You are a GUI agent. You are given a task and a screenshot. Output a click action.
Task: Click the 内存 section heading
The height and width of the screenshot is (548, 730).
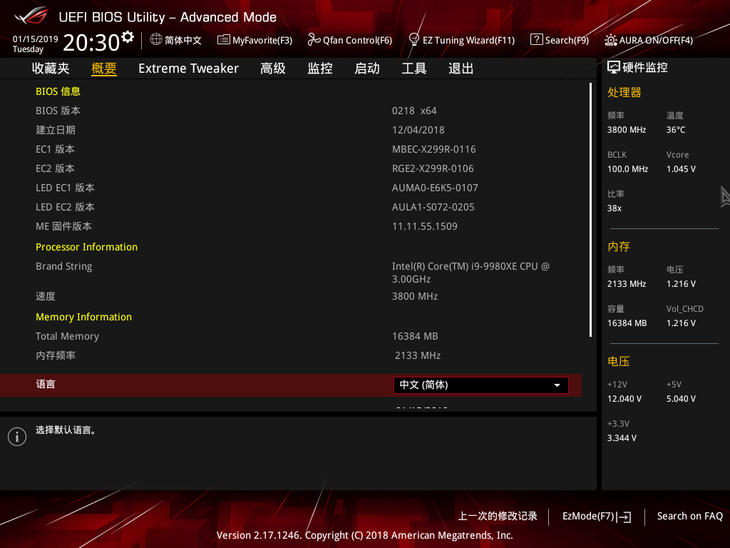pos(618,246)
